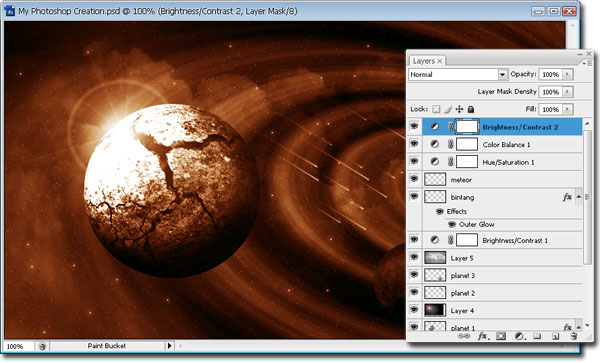Open the Fill slider arrow
The image size is (600, 363).
pyautogui.click(x=567, y=109)
